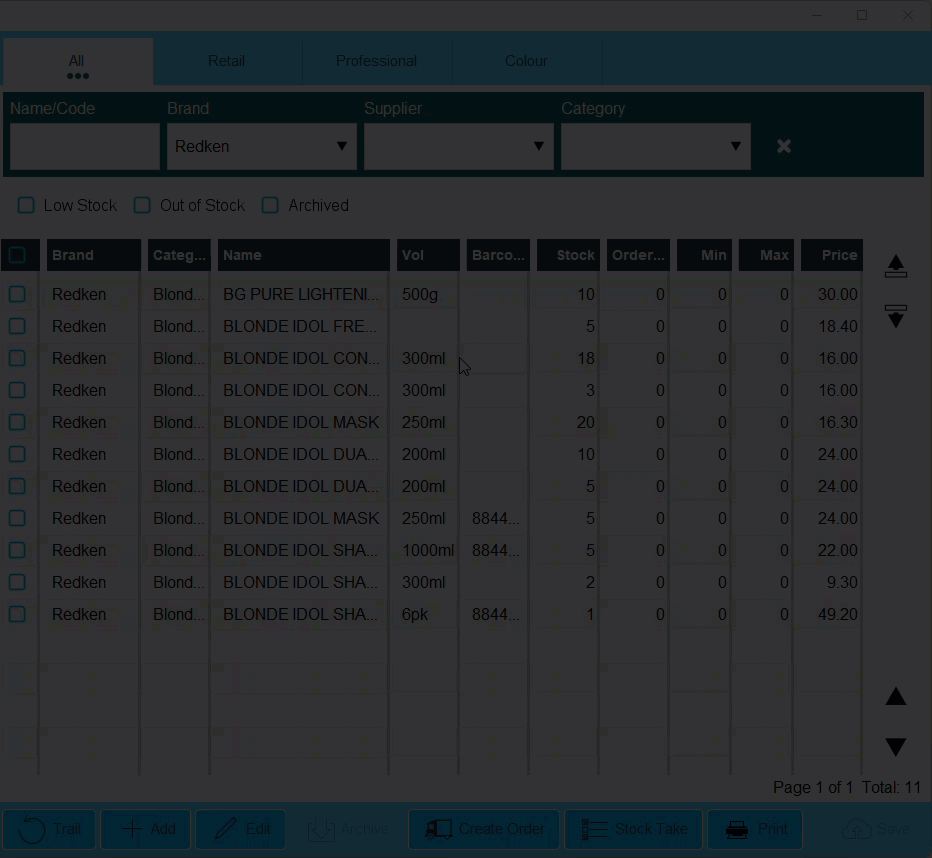Go down one page with solid down triangle

[896, 746]
